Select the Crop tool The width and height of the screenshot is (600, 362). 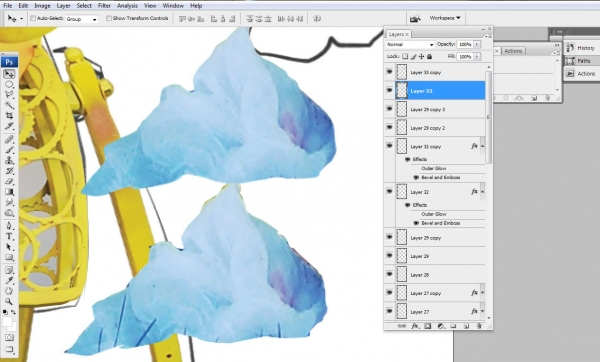click(9, 115)
